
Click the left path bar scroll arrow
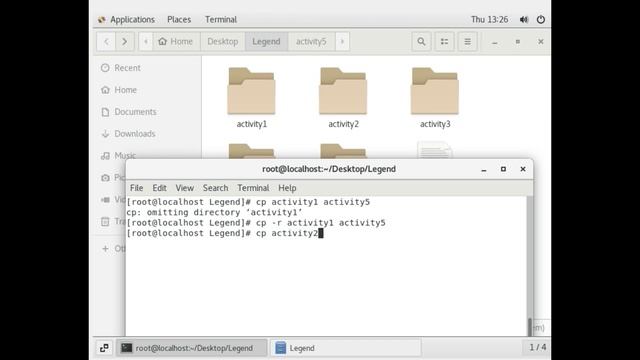[x=146, y=42]
